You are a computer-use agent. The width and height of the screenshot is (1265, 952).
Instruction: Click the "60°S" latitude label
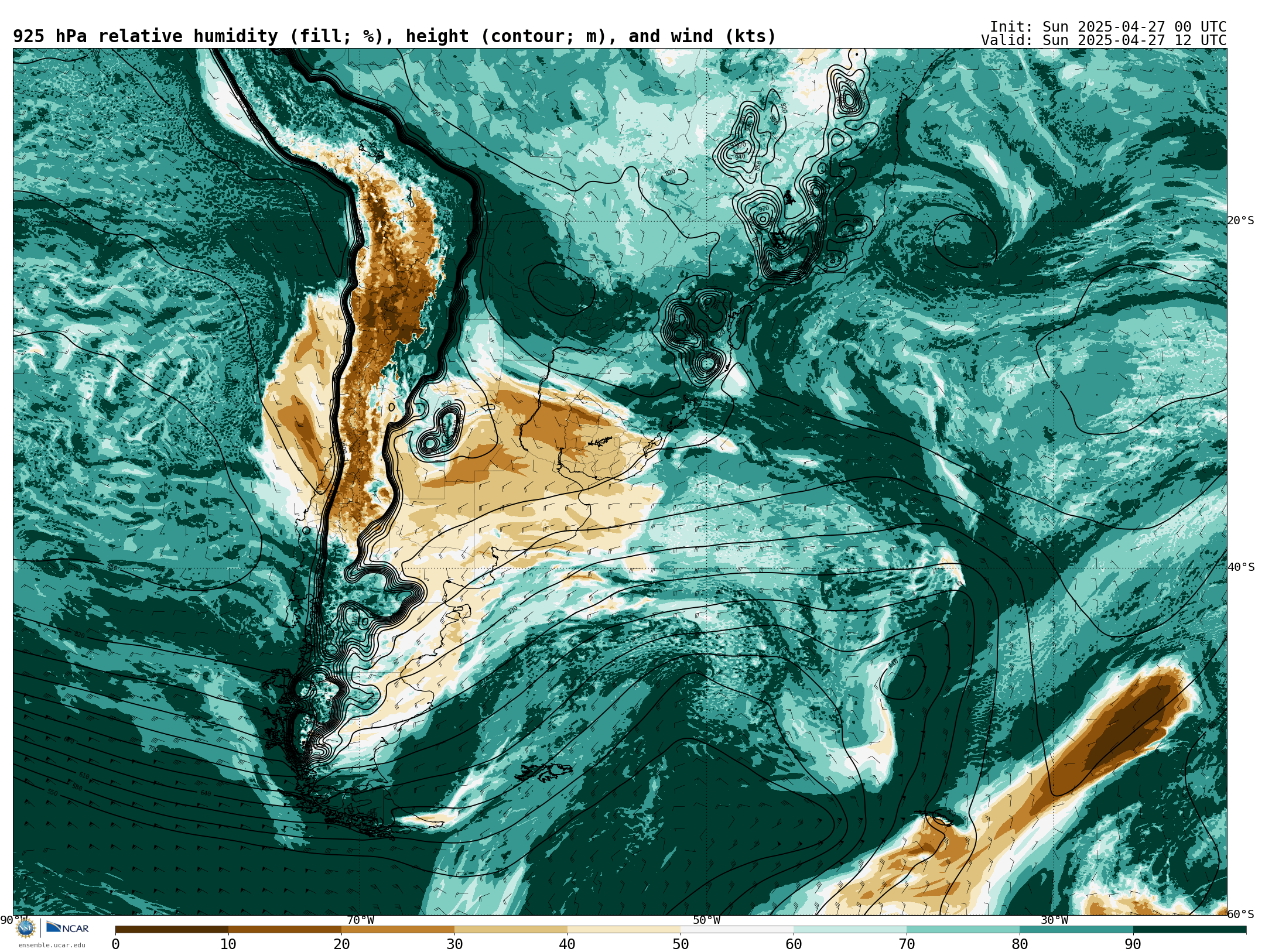pyautogui.click(x=1241, y=914)
